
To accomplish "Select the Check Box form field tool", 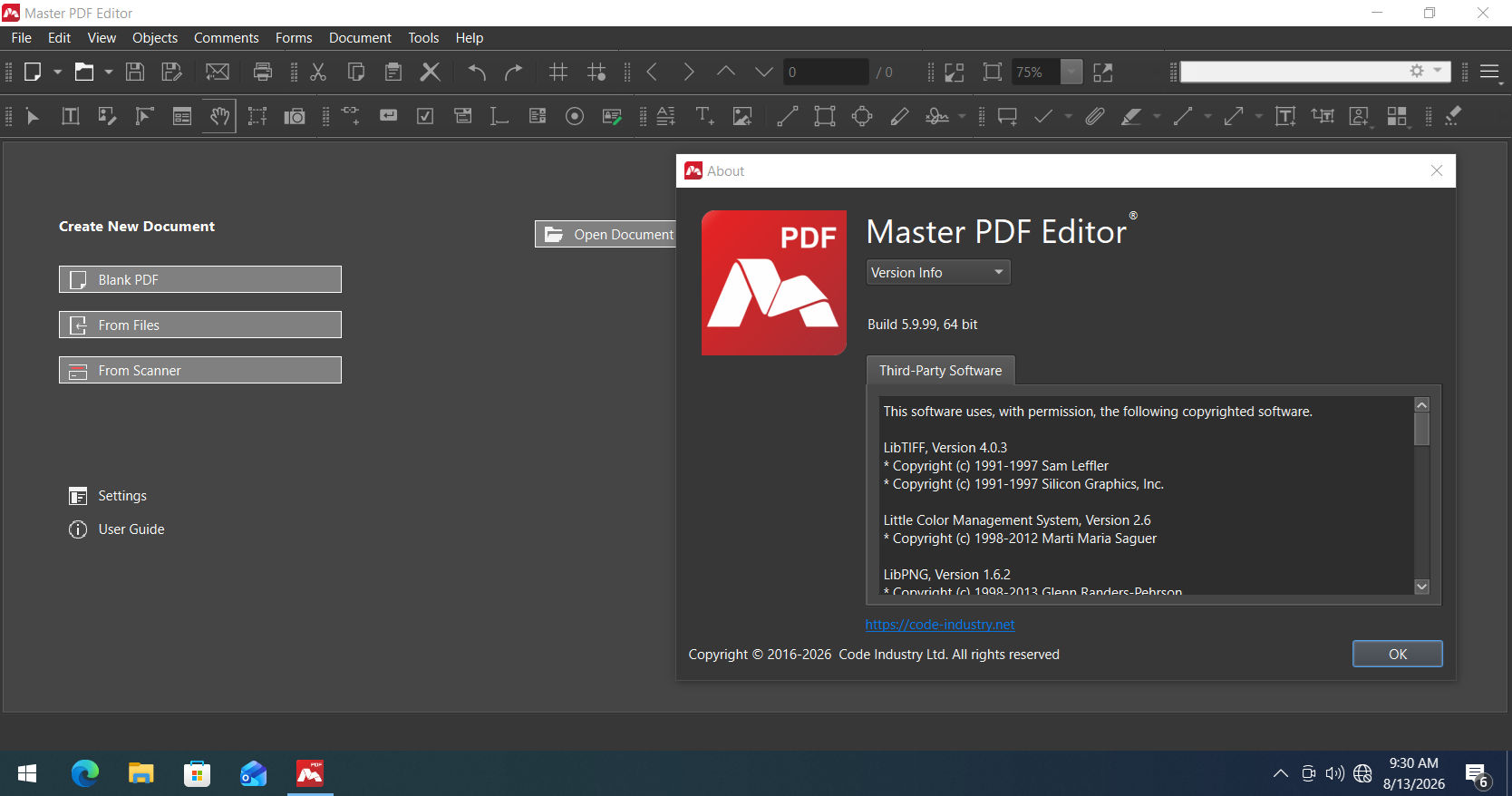I will tap(425, 116).
